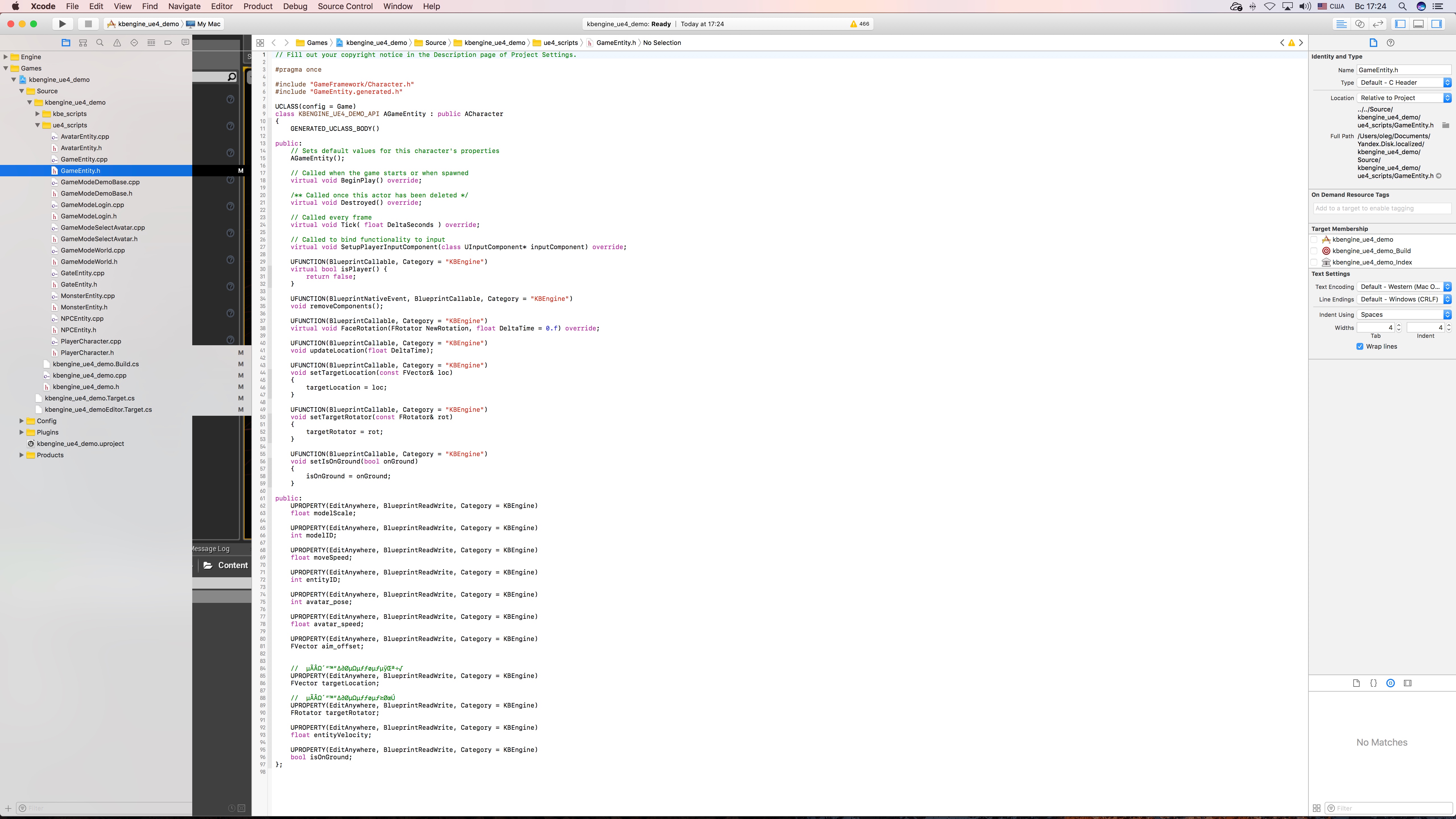Open AvatarEntity.cpp in the navigator
This screenshot has height=819, width=1456.
pos(85,137)
